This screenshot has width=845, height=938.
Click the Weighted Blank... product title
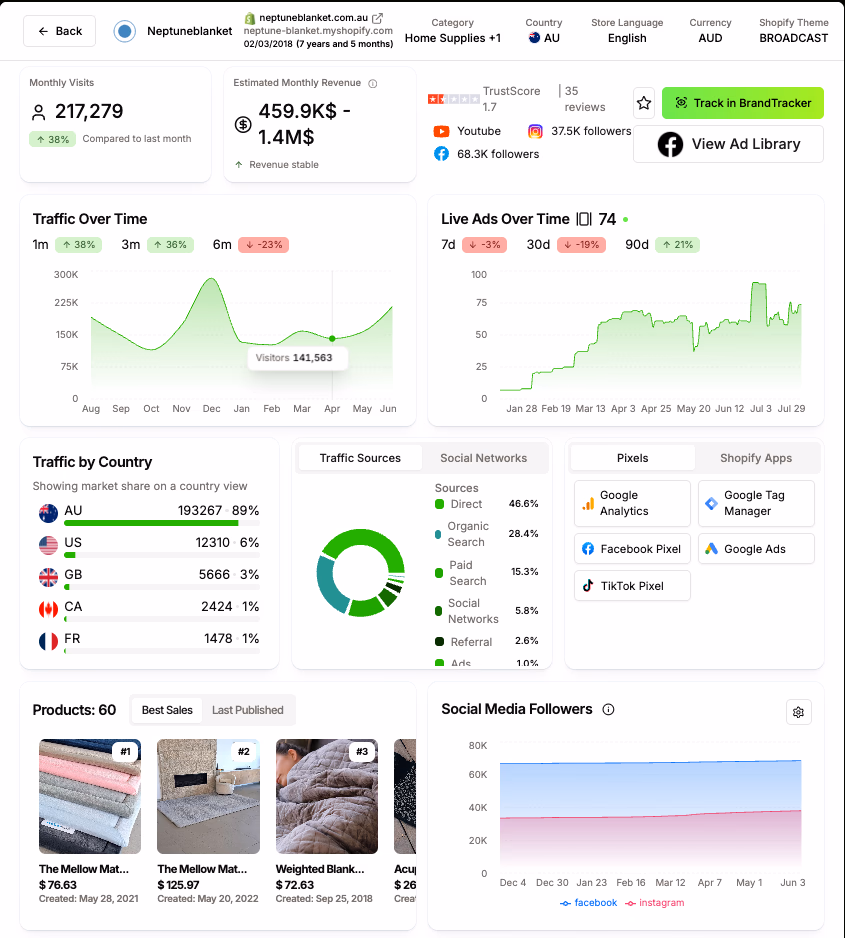coord(320,869)
